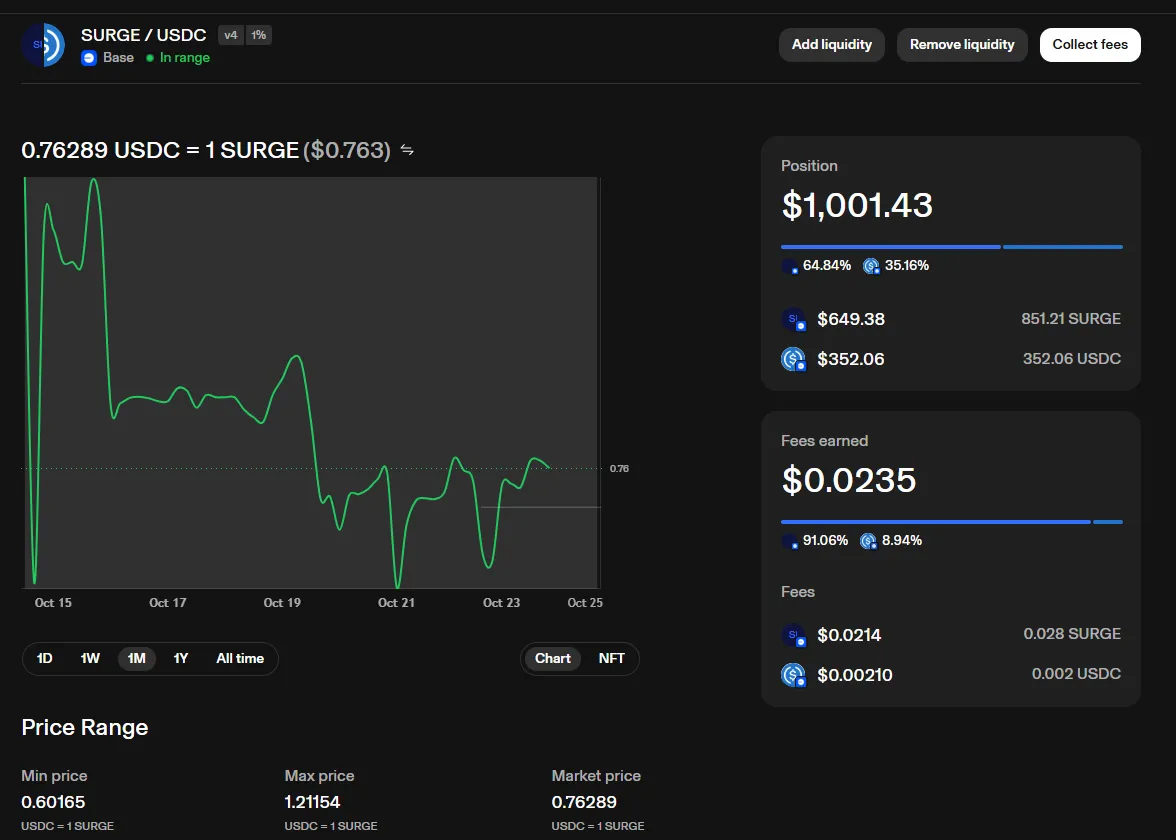
Task: Click the Remove liquidity button
Action: pyautogui.click(x=962, y=45)
